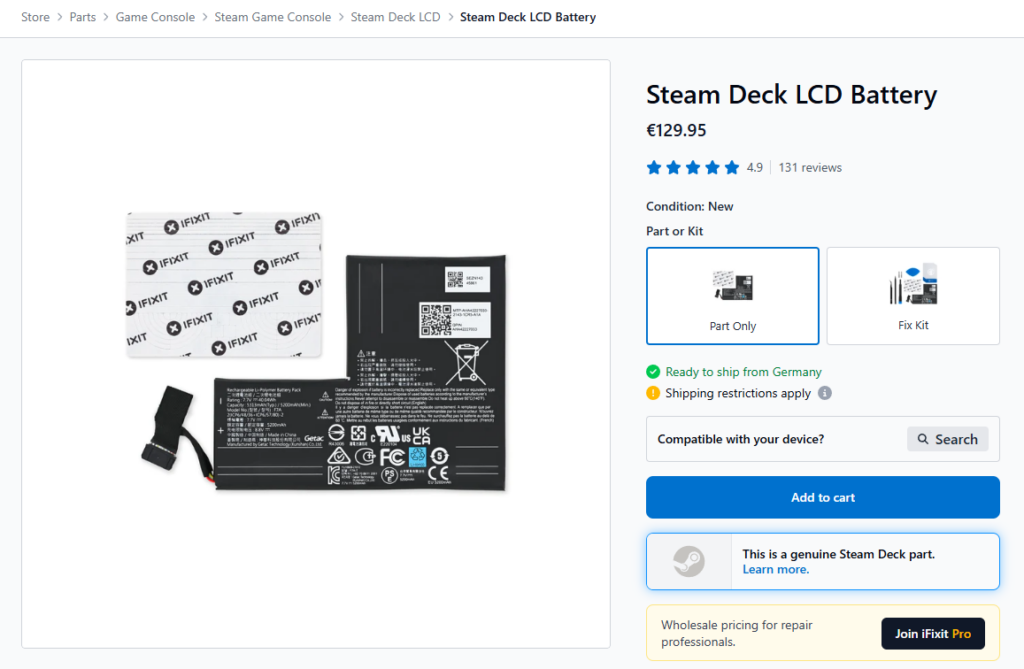Viewport: 1024px width, 669px height.
Task: Go to Parts breadcrumb
Action: coord(83,17)
